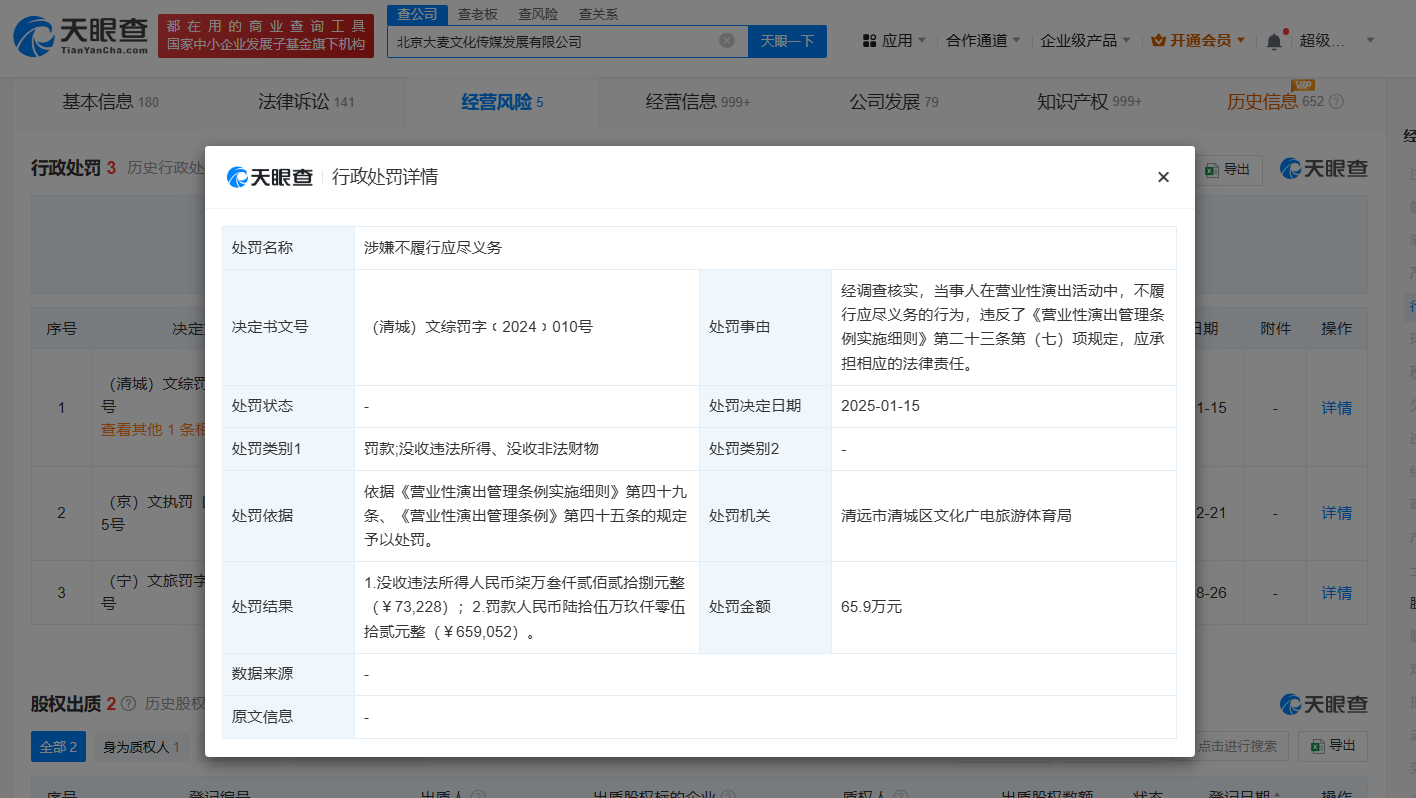1416x798 pixels.
Task: Open notifications bell icon
Action: (x=1273, y=41)
